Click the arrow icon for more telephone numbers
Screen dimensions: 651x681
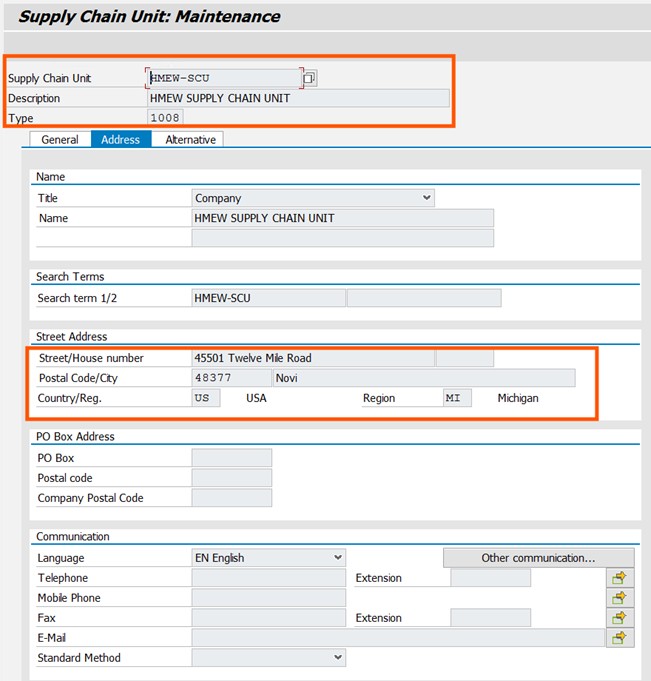point(620,578)
